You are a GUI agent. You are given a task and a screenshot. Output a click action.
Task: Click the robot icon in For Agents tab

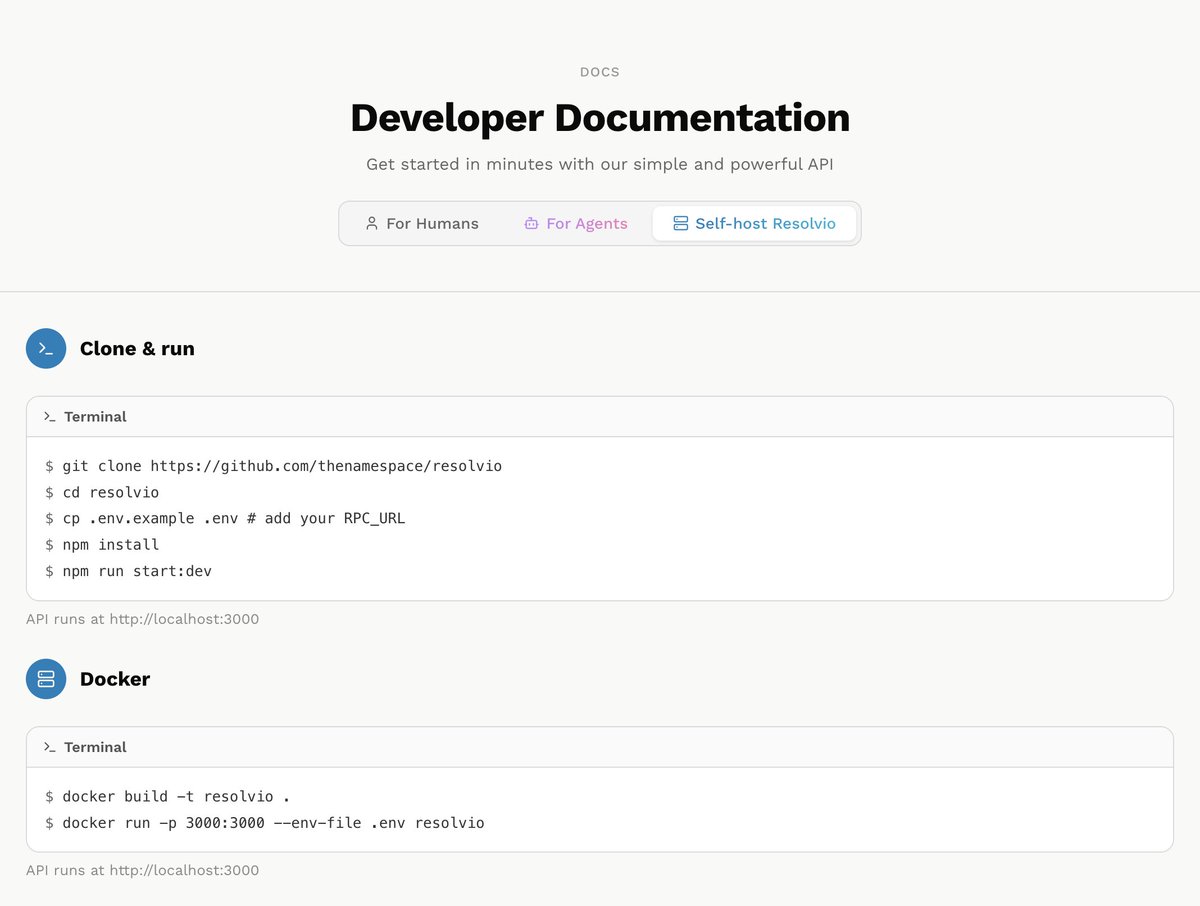point(531,223)
